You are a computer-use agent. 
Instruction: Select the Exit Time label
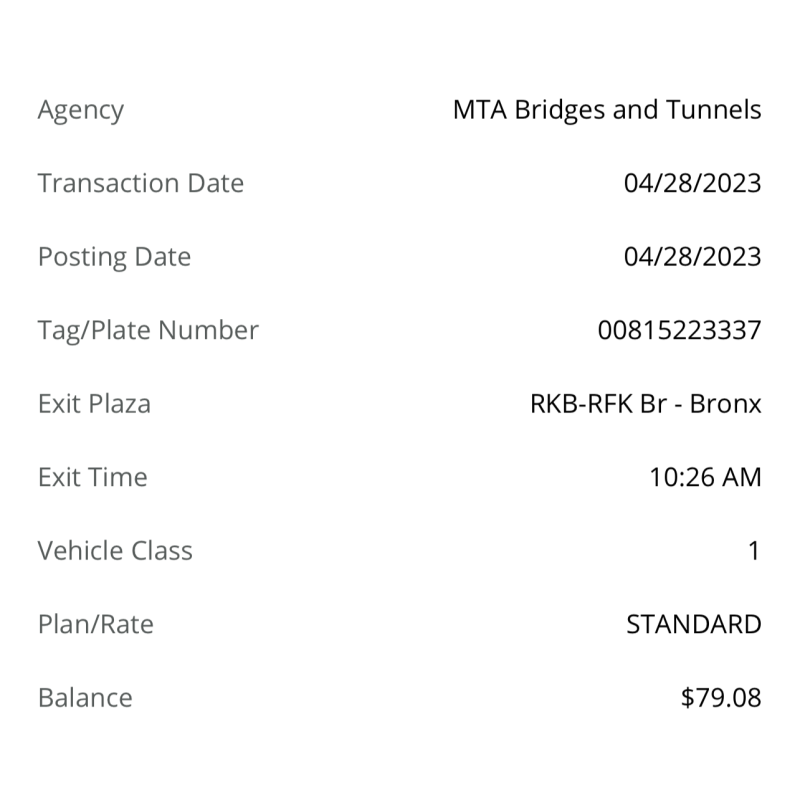(x=93, y=477)
